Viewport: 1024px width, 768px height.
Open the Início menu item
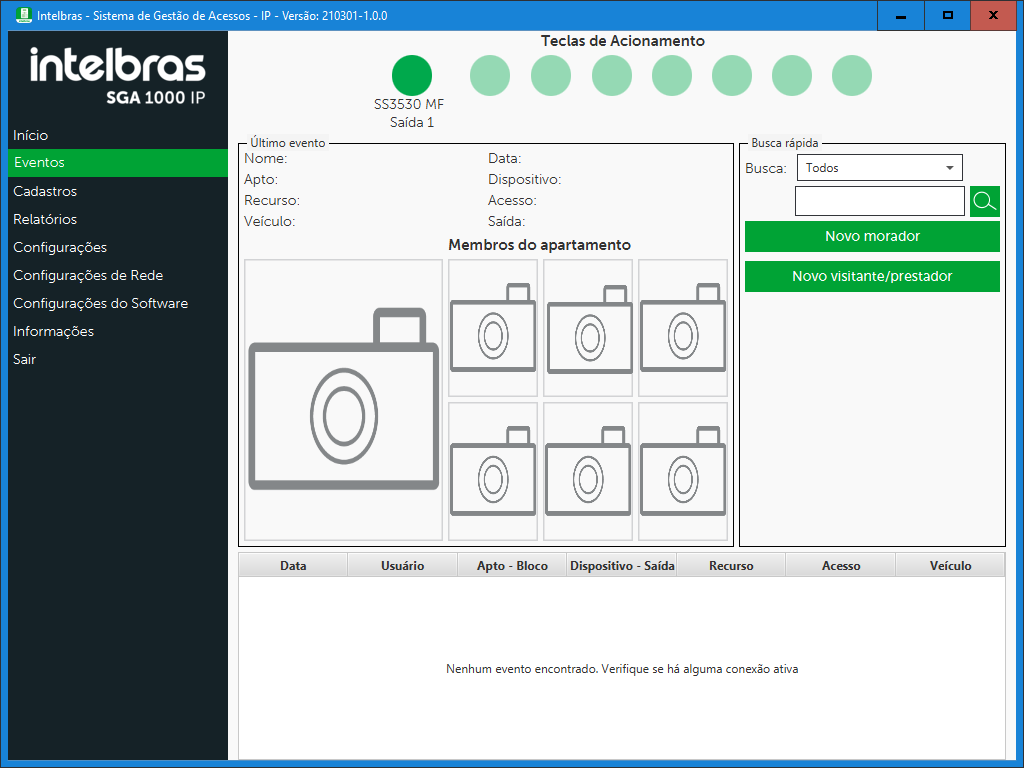(x=31, y=135)
